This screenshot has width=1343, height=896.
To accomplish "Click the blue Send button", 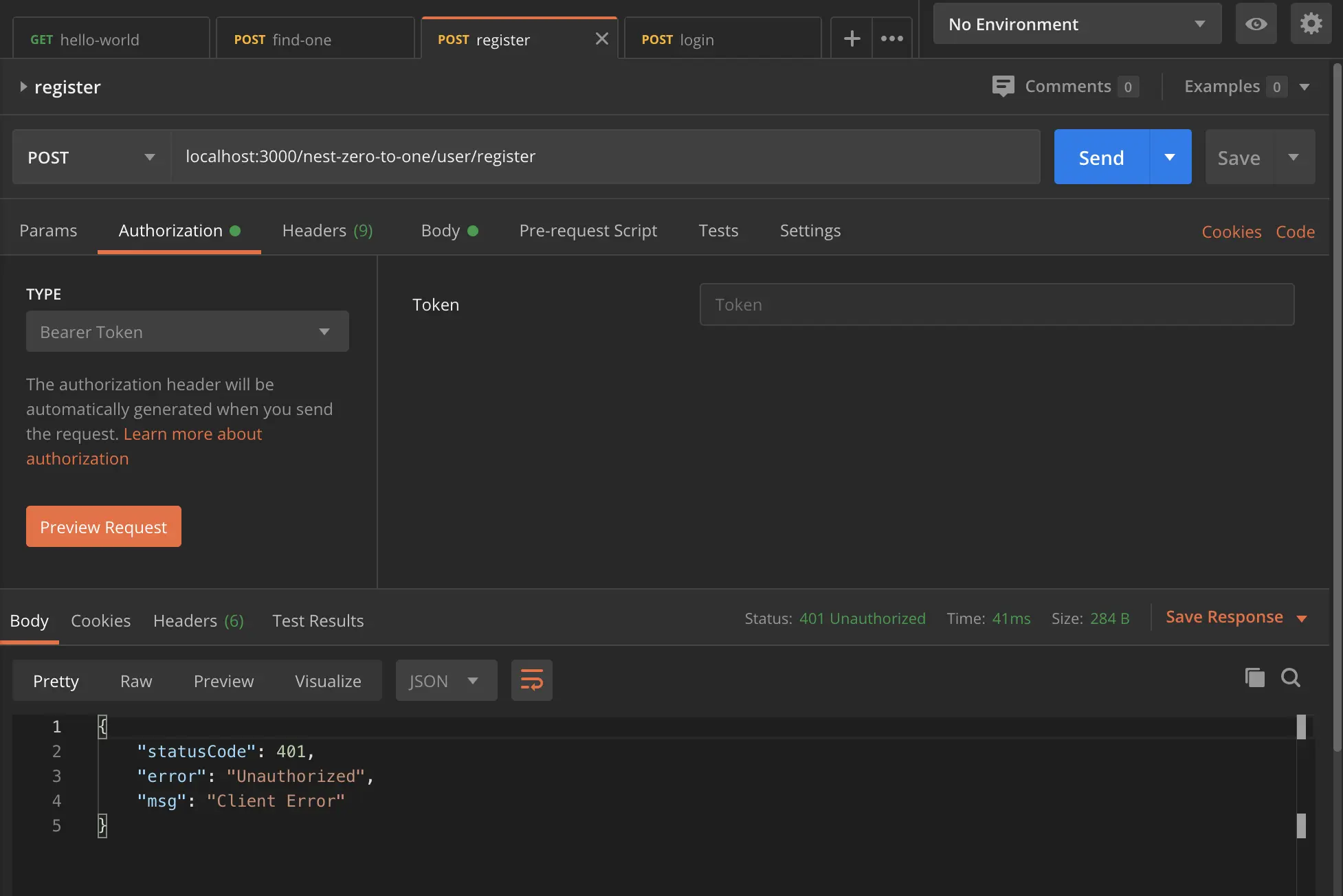I will coord(1101,157).
